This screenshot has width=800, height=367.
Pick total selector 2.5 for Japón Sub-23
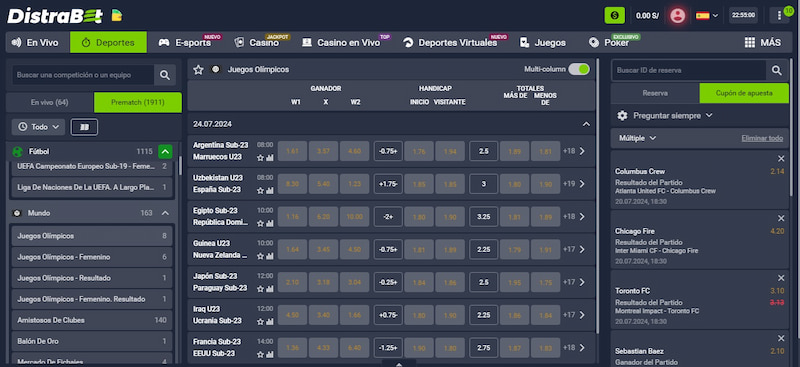484,282
